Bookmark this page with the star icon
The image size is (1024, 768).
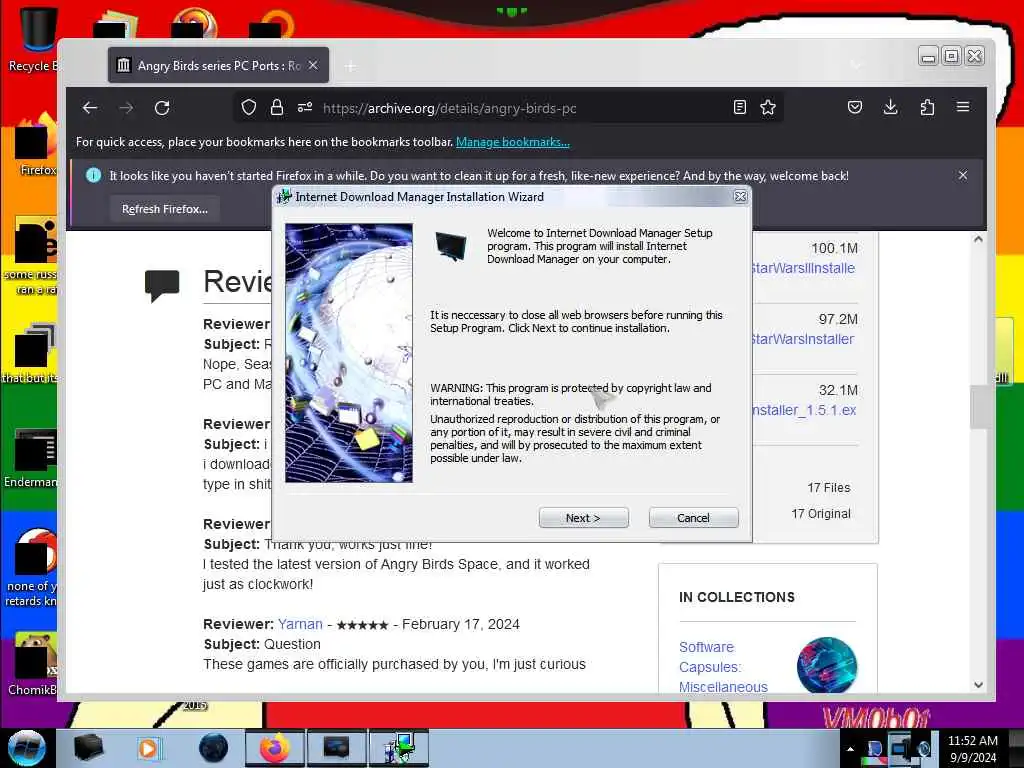[768, 108]
